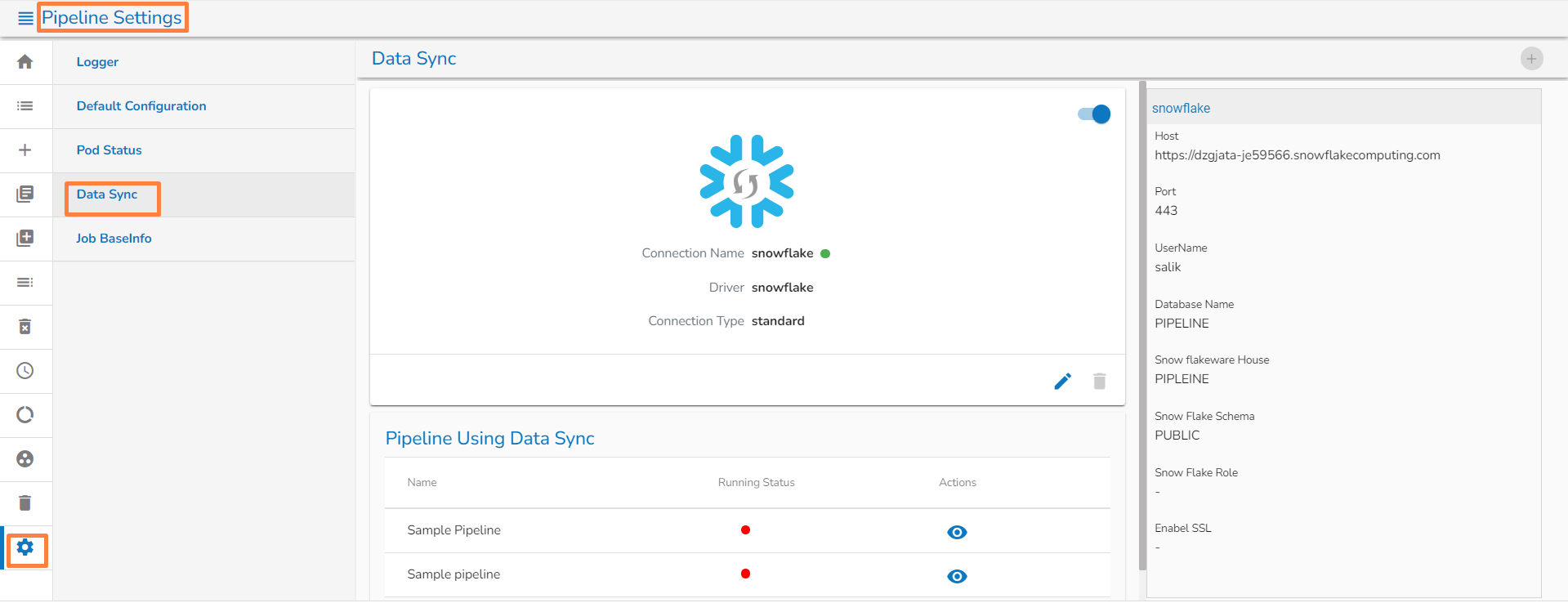Click the pencil edit icon for snowflake connection

click(1062, 382)
